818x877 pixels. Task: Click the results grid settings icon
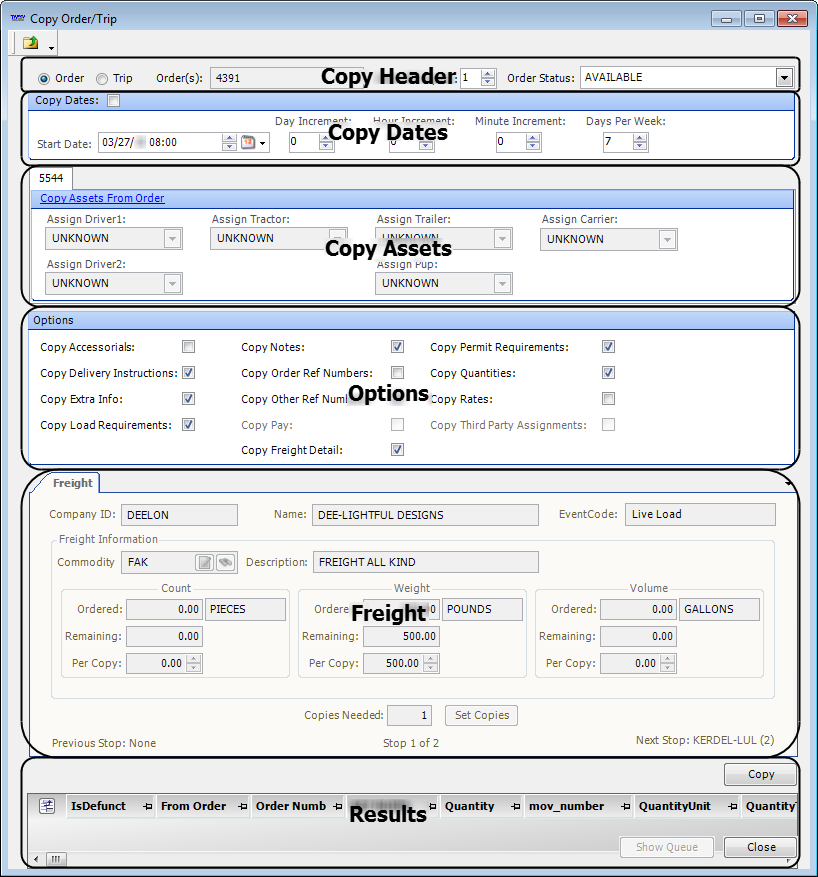47,807
